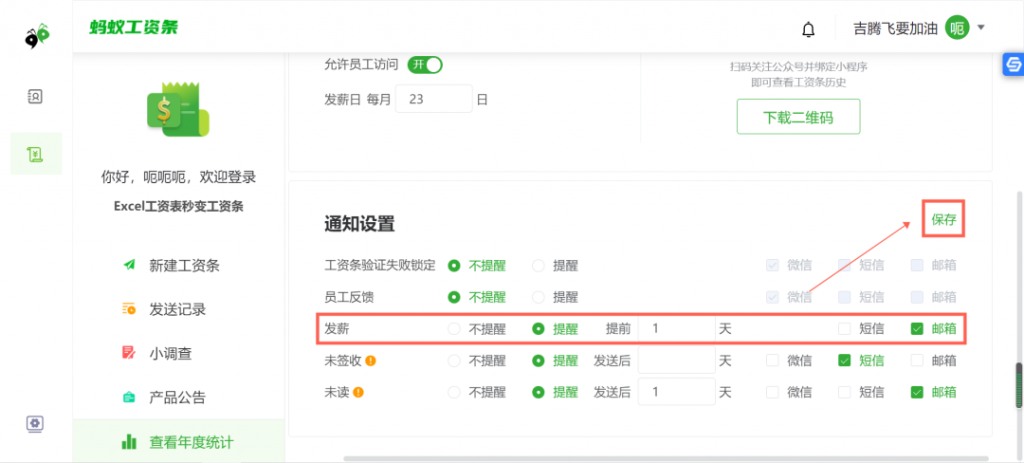
Task: Open 新建工资条 menu item
Action: [184, 265]
